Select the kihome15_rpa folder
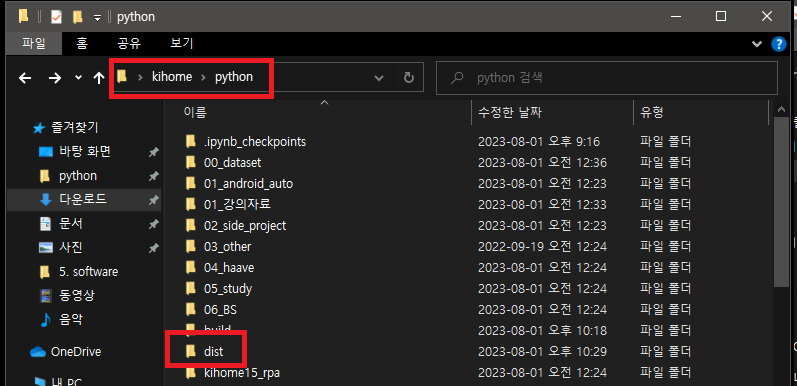This screenshot has width=797, height=386. pyautogui.click(x=241, y=373)
